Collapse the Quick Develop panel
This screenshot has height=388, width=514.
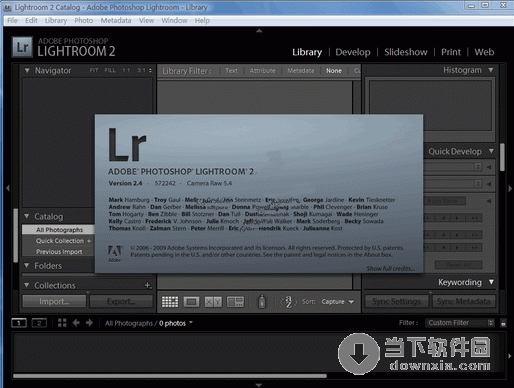tap(491, 151)
